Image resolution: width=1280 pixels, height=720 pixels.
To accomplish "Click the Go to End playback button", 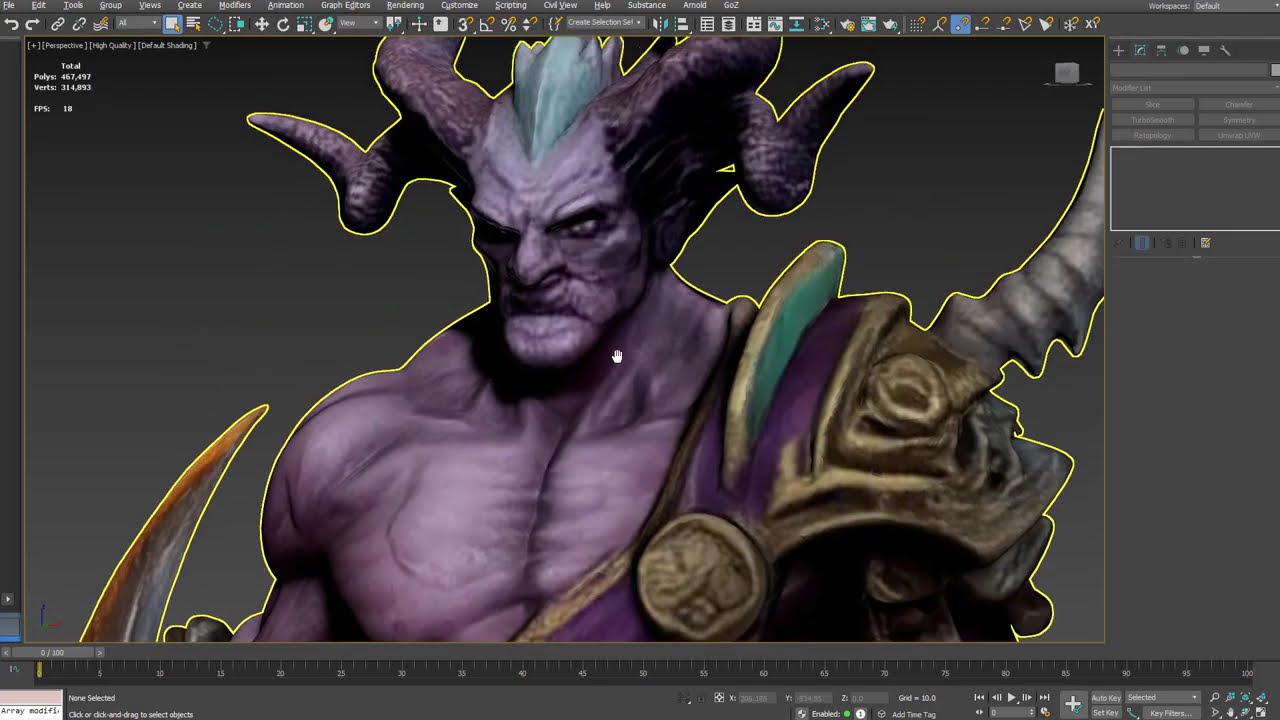I will click(x=1044, y=697).
